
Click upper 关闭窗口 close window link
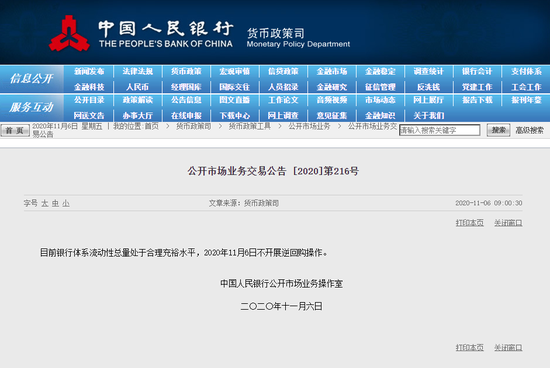508,223
